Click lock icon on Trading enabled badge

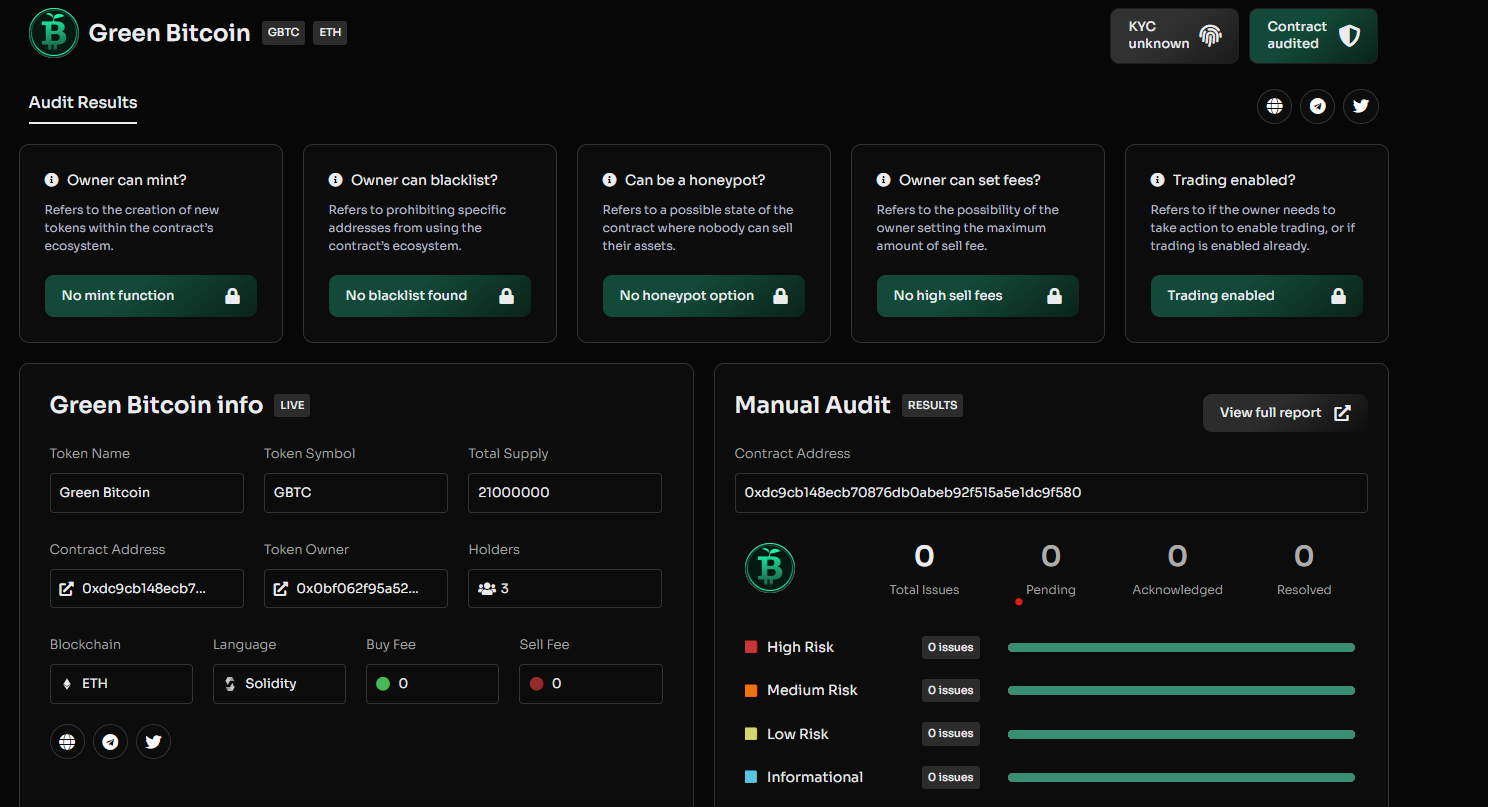click(x=1338, y=296)
